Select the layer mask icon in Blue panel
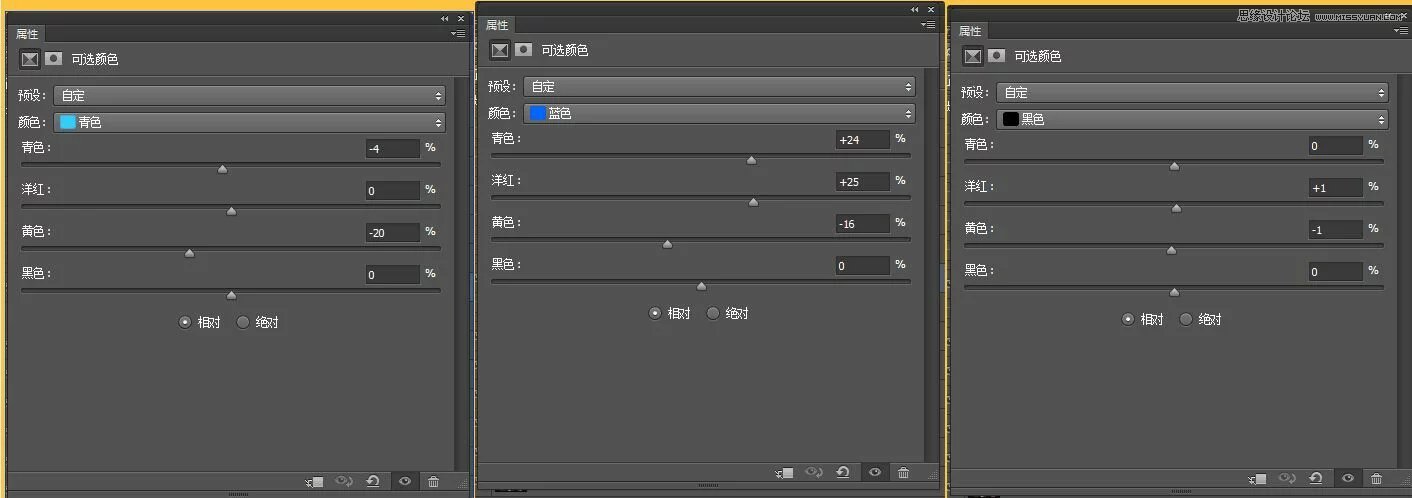Screen dimensions: 1412x498 tap(523, 50)
